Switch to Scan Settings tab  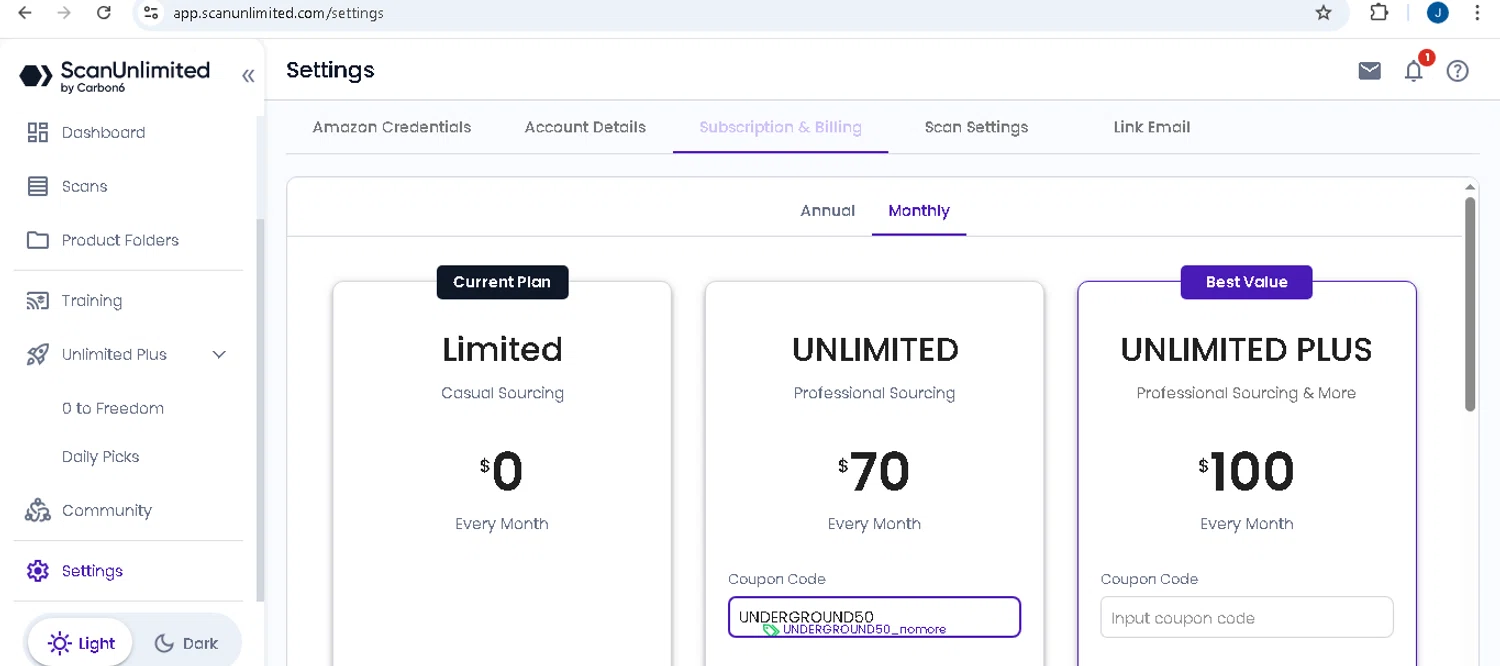point(976,127)
